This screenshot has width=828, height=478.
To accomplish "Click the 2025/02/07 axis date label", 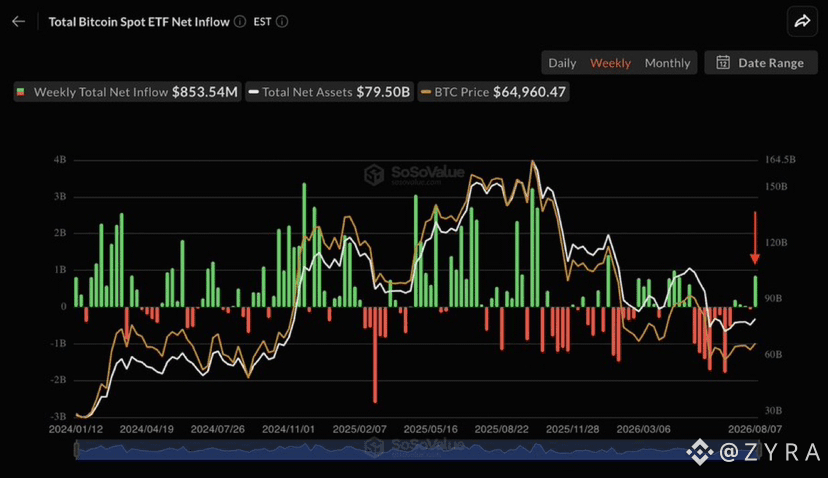I will click(x=360, y=429).
